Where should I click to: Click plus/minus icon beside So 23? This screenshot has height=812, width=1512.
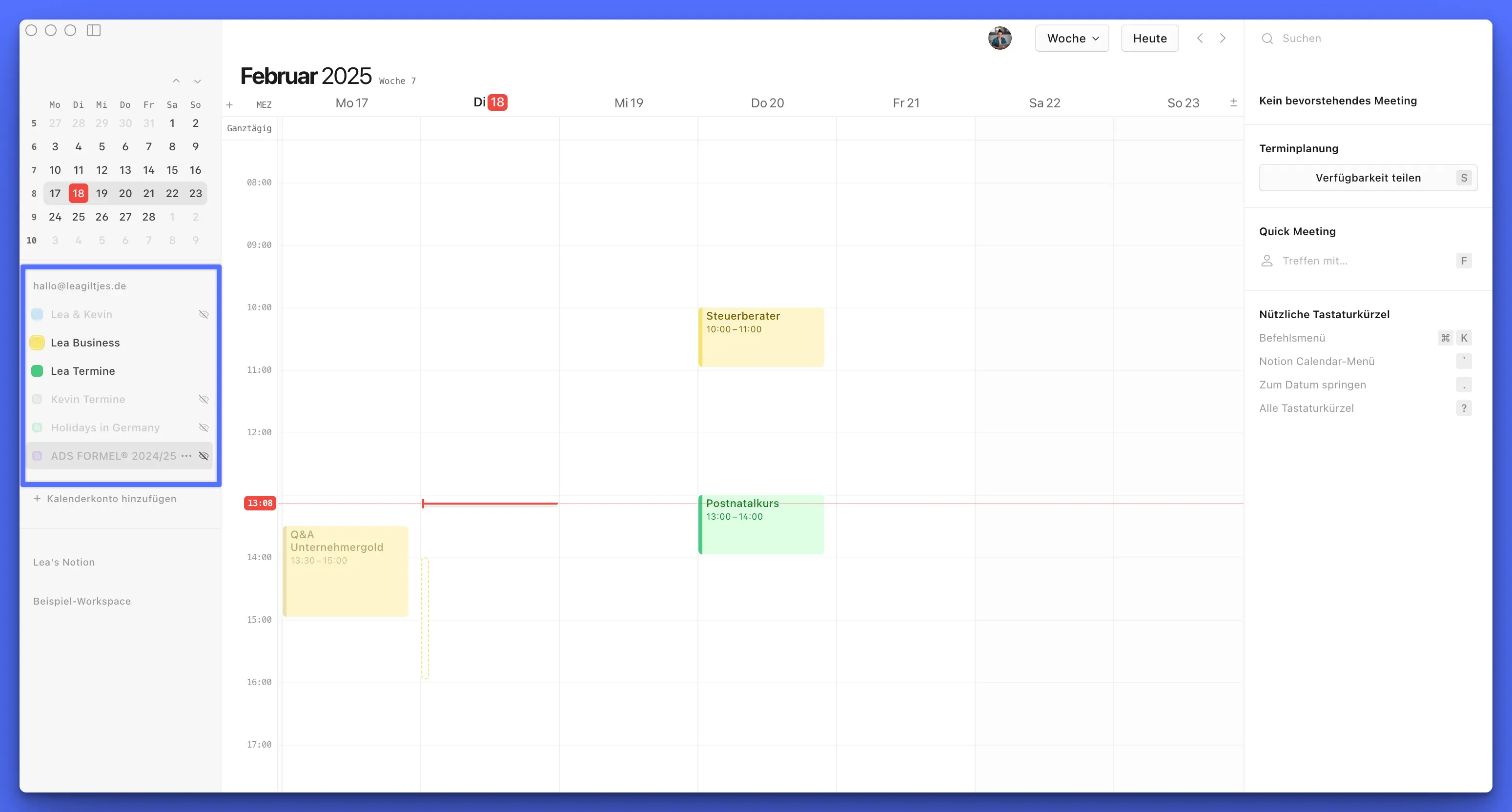point(1233,102)
